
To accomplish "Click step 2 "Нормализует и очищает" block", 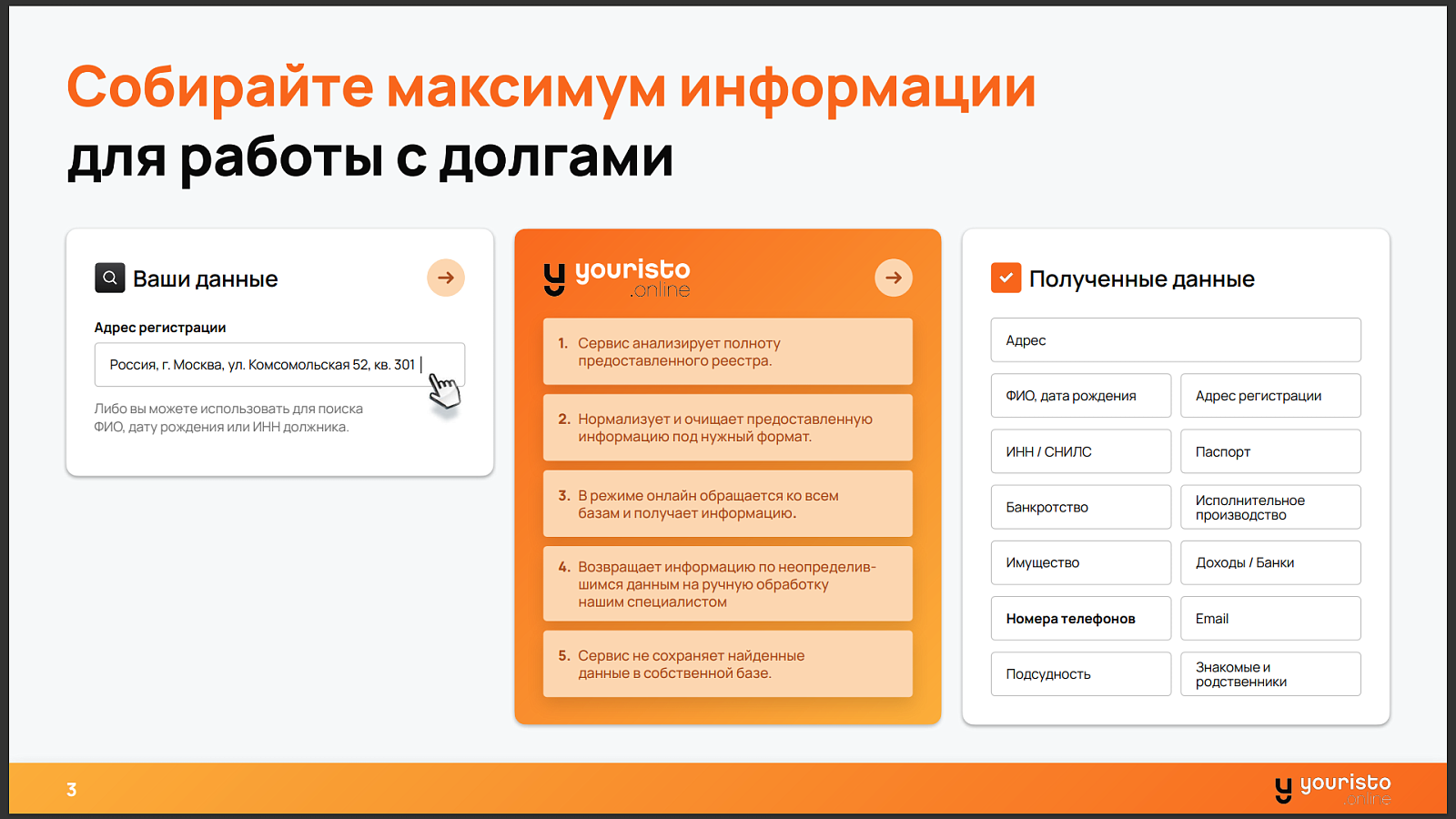I will tap(728, 428).
